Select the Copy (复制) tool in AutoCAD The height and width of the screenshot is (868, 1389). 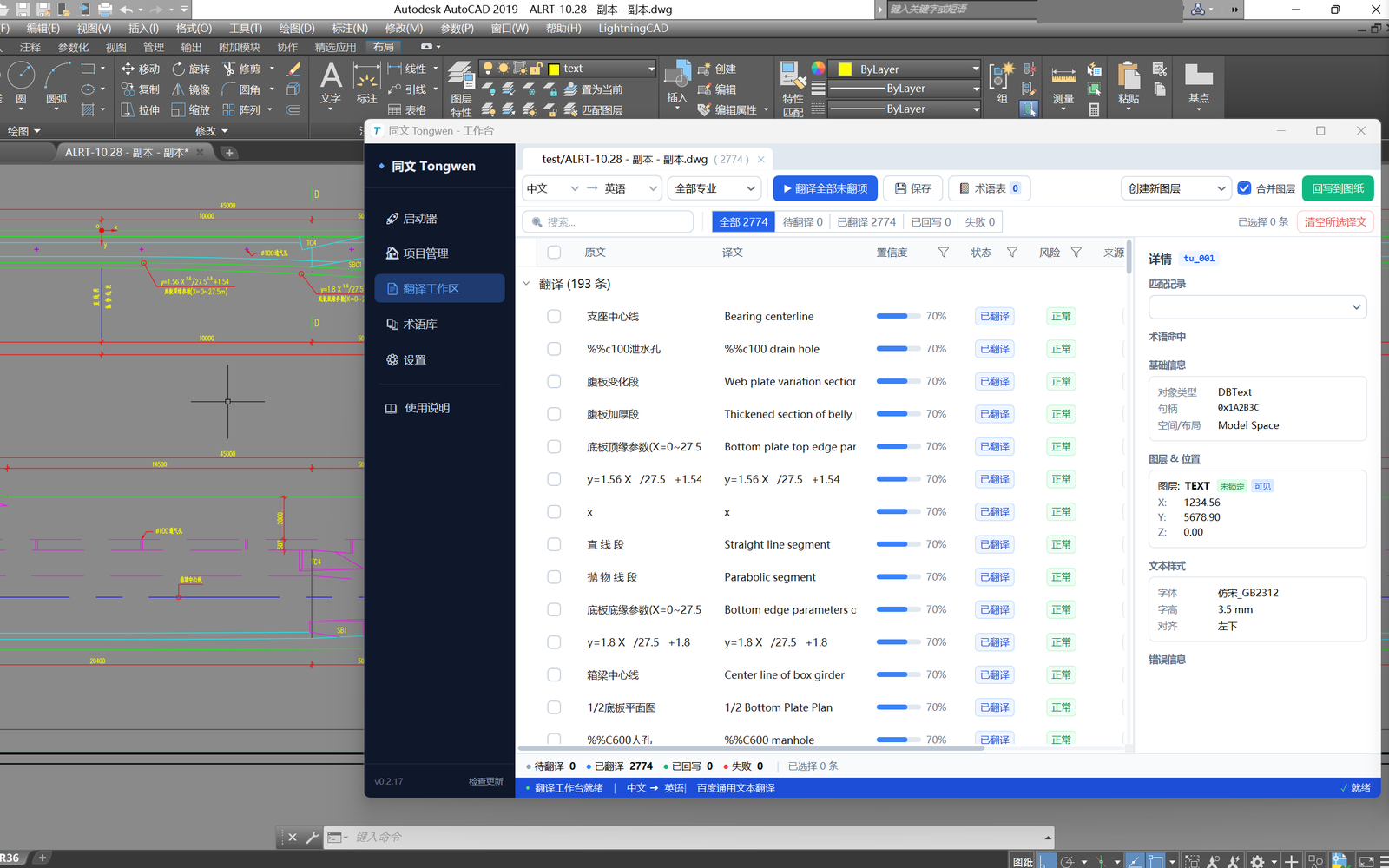pos(141,89)
